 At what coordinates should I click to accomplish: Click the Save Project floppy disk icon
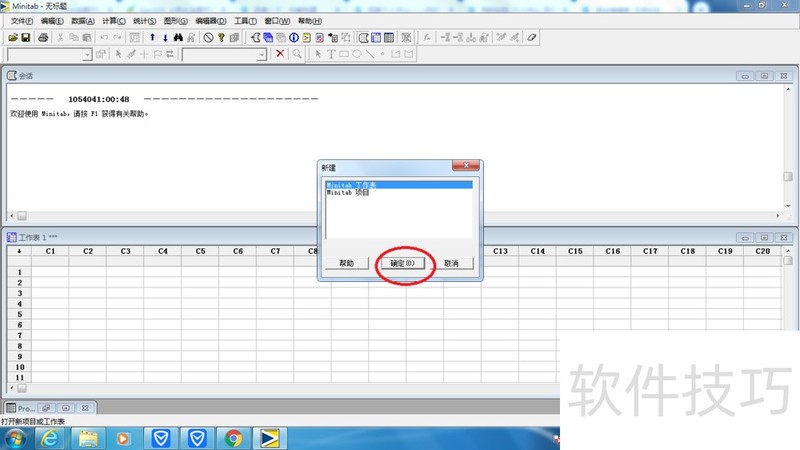26,37
